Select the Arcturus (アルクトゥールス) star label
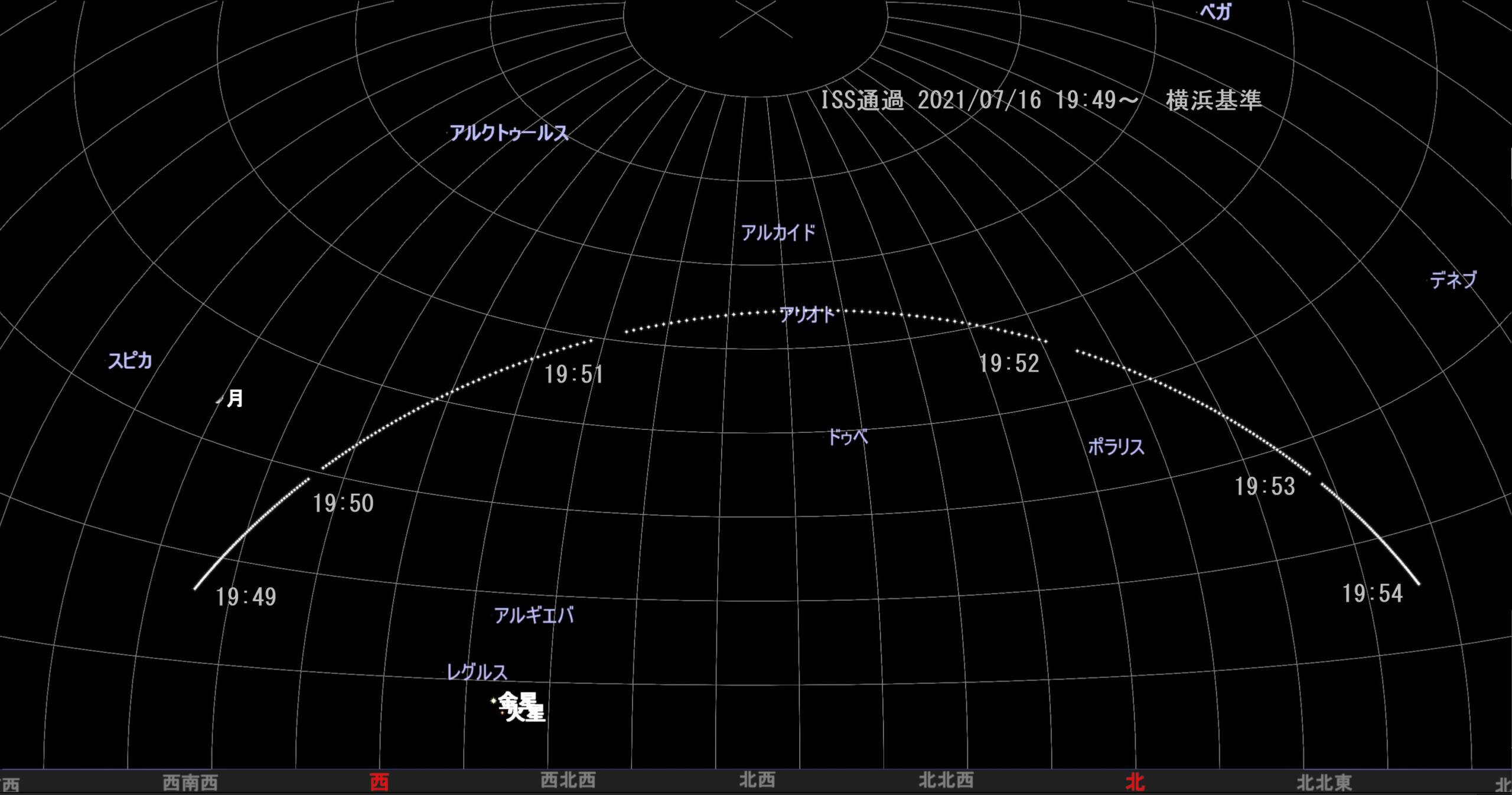Viewport: 1512px width, 795px height. pos(509,133)
